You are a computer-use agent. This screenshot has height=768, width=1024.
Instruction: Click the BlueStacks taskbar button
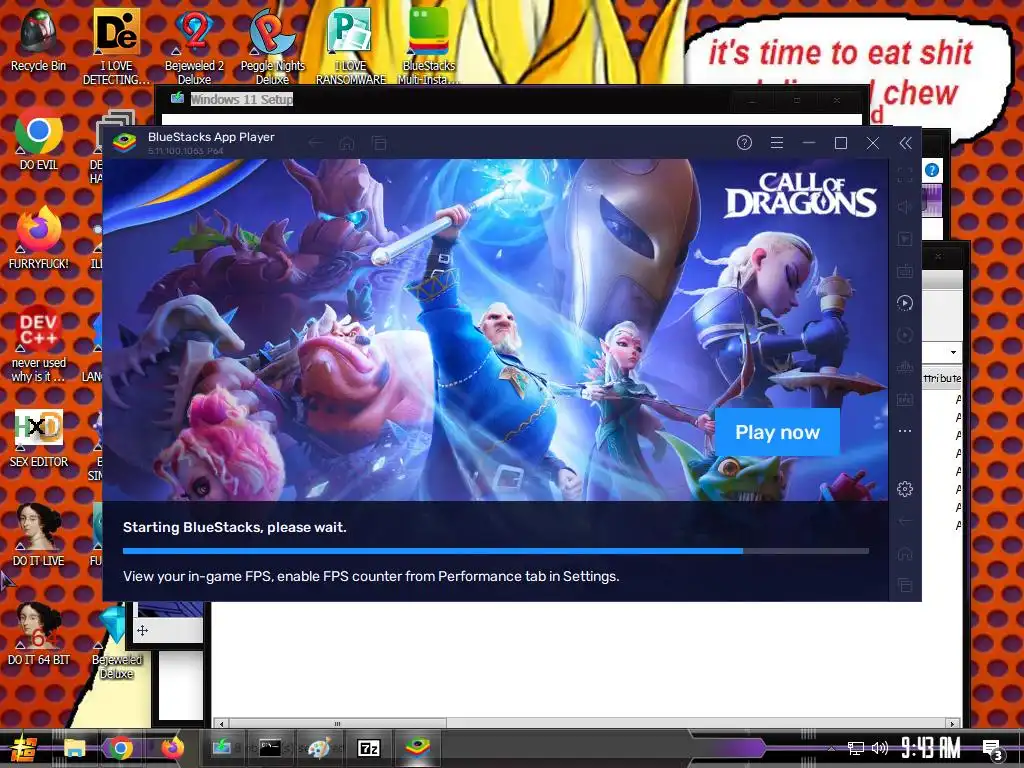(418, 747)
